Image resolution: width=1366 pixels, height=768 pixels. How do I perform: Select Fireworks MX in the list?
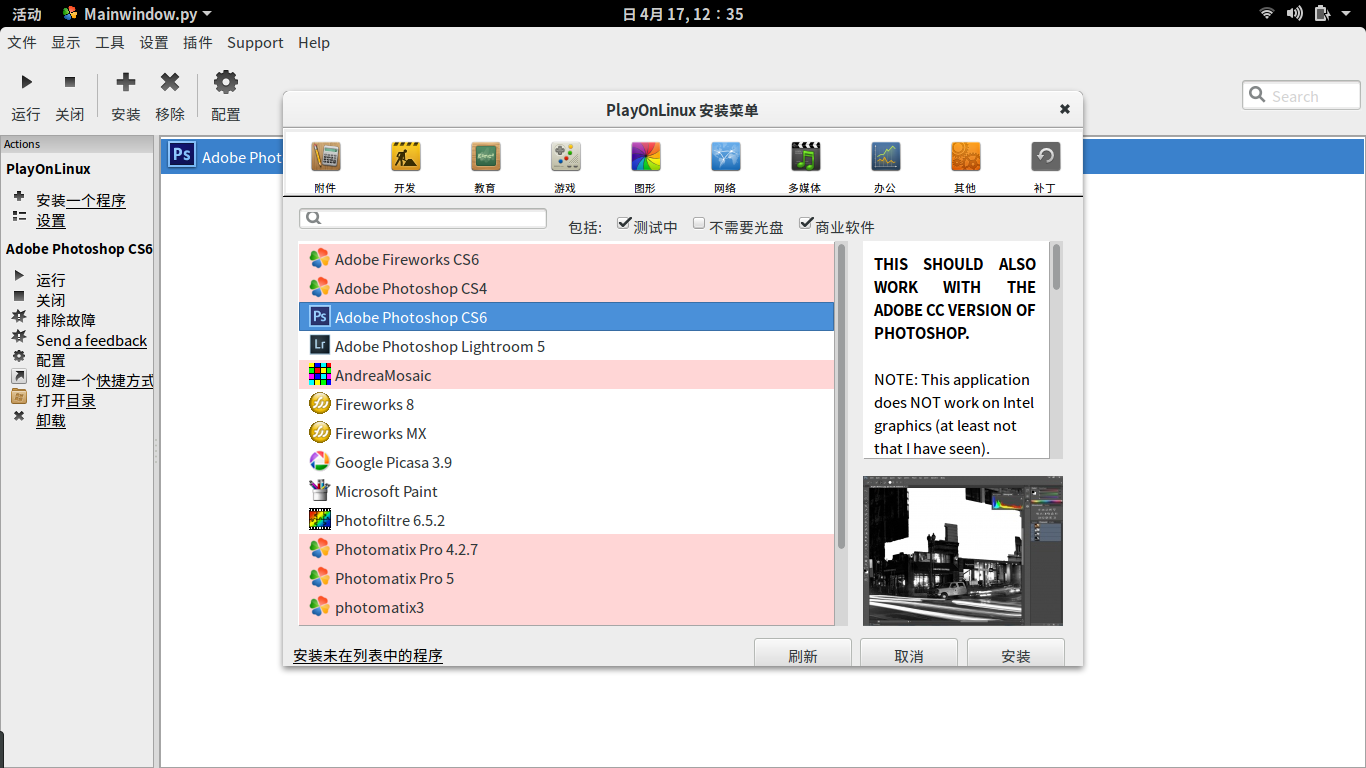click(566, 433)
